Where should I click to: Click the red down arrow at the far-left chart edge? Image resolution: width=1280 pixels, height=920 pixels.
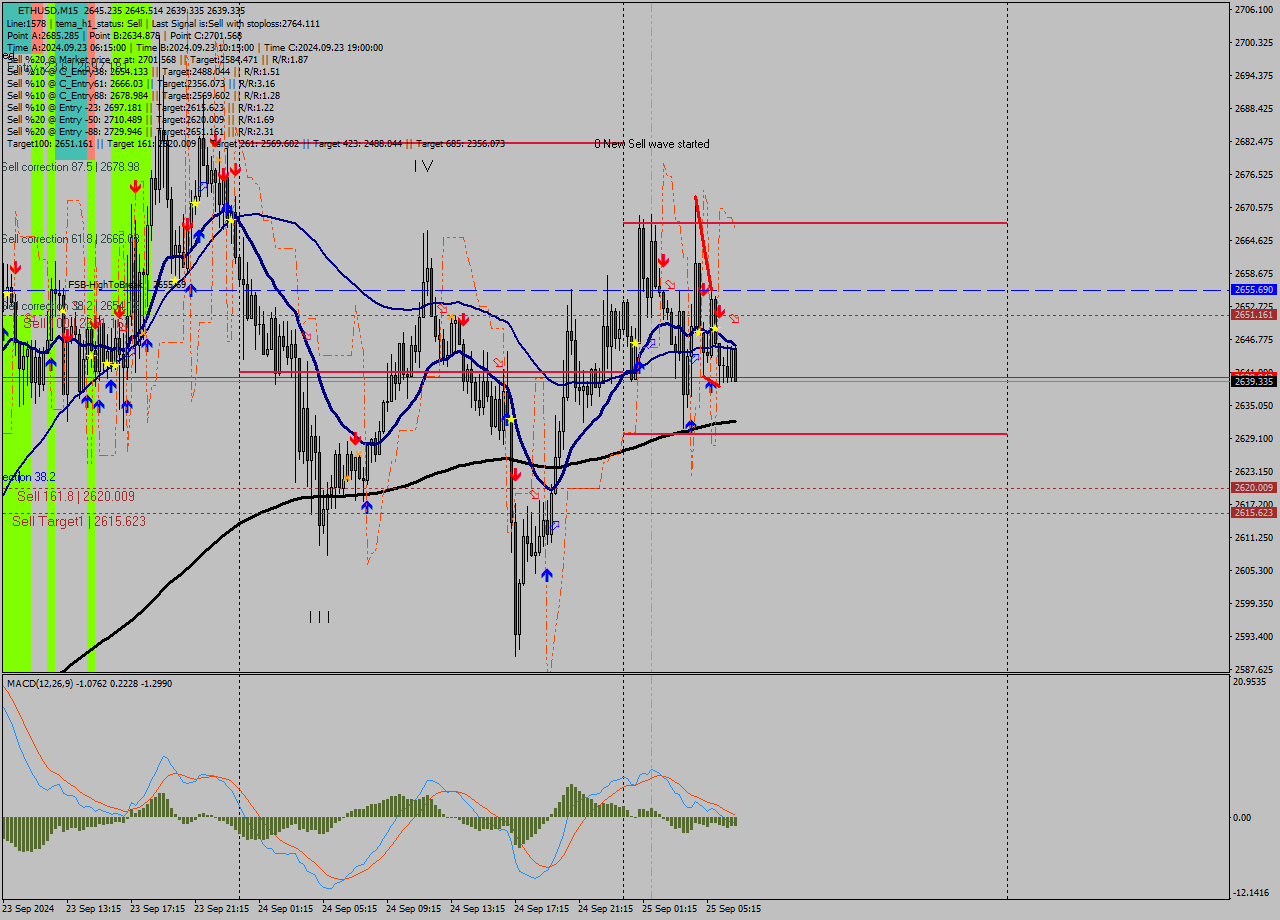(x=15, y=268)
